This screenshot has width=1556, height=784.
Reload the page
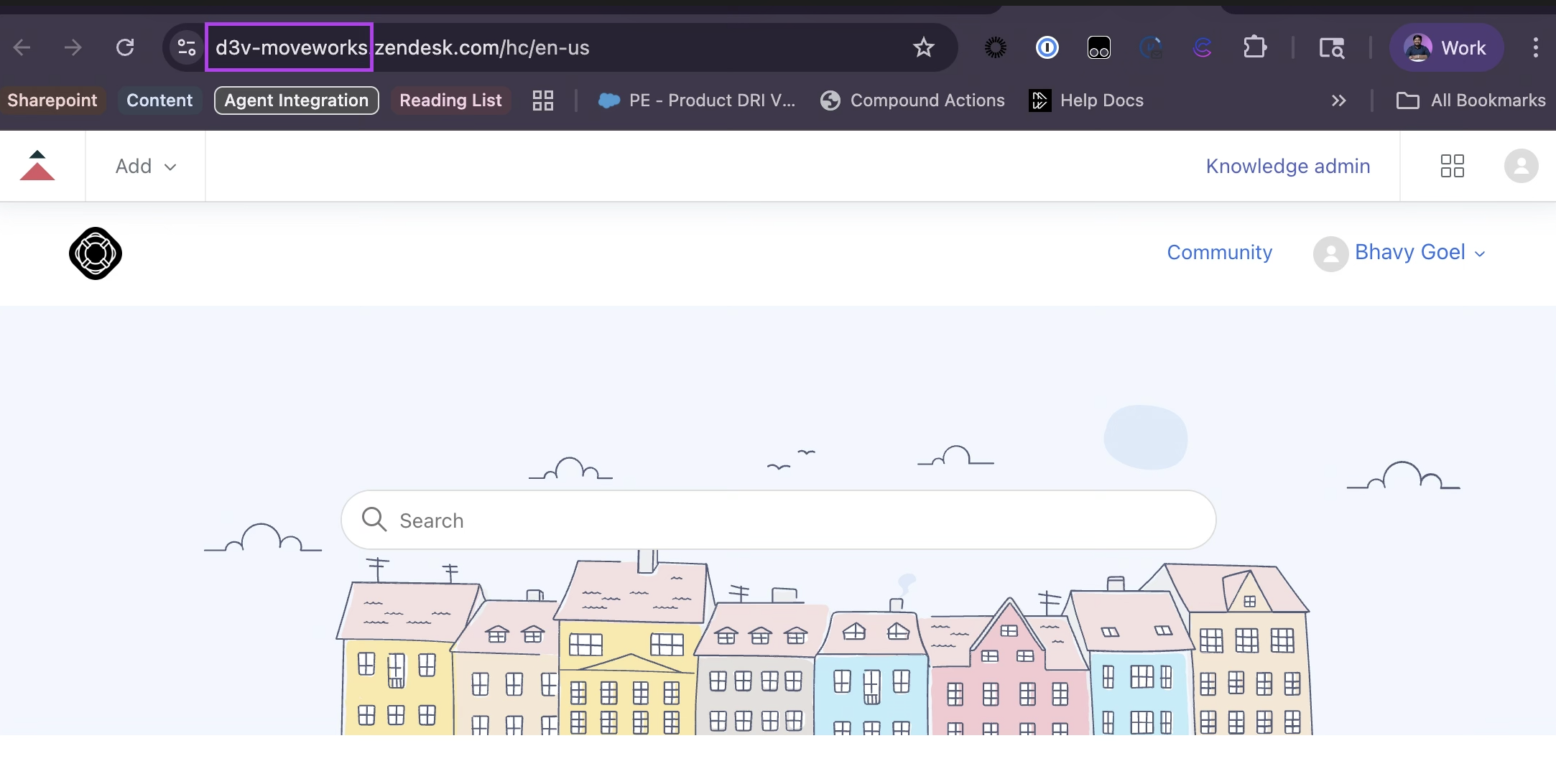click(x=125, y=47)
